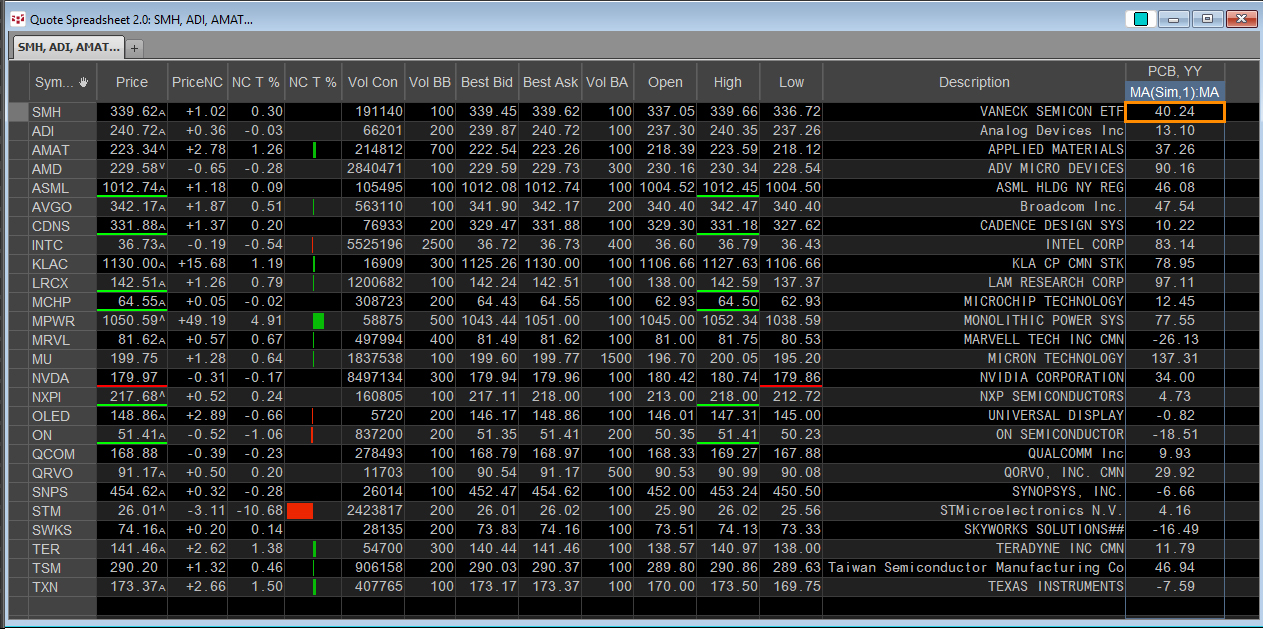Select the SMH, ADI, AMAT tab
Image resolution: width=1263 pixels, height=629 pixels.
coord(68,47)
